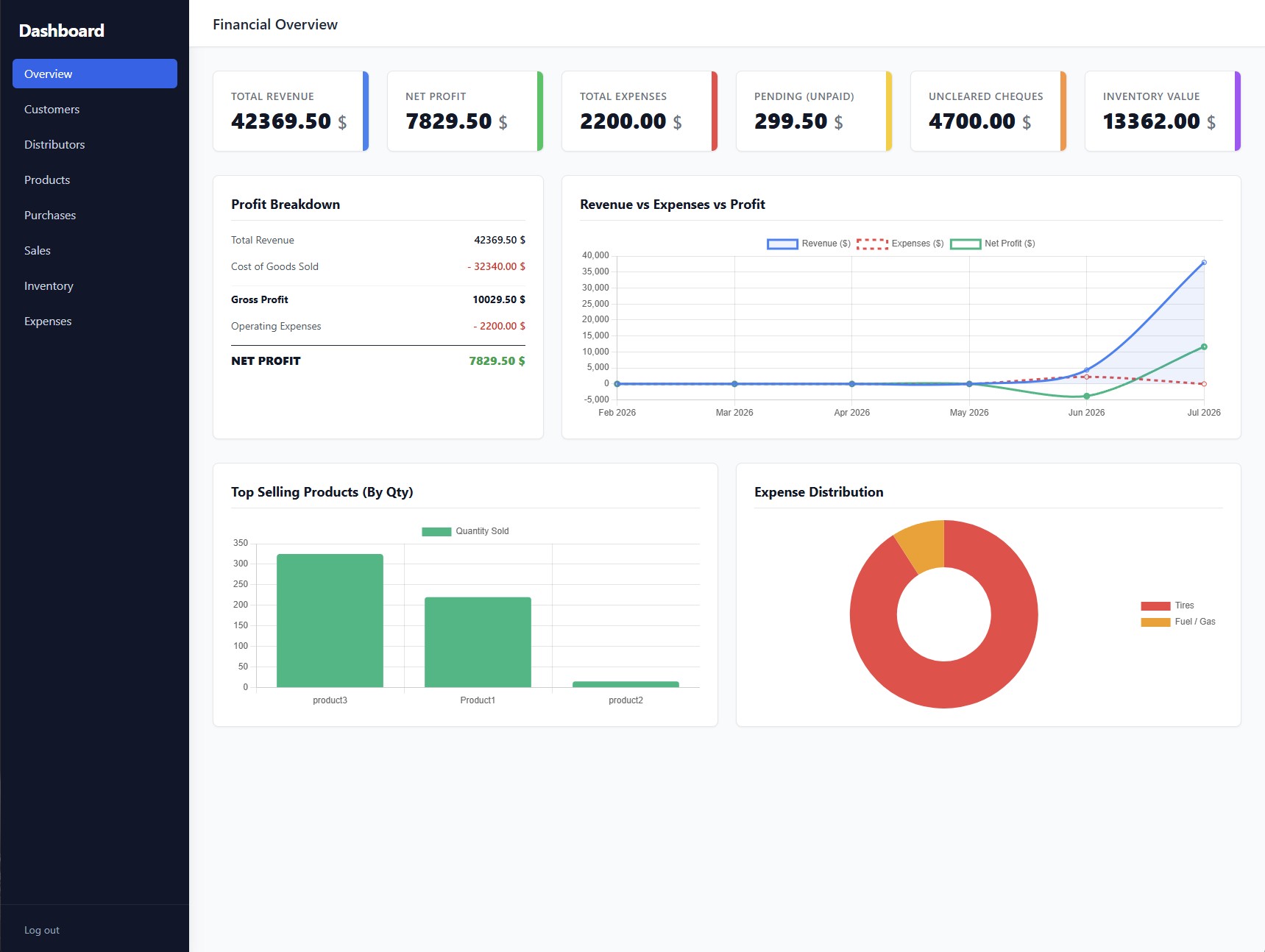The height and width of the screenshot is (952, 1265).
Task: Click the Total Expenses card
Action: coord(639,111)
